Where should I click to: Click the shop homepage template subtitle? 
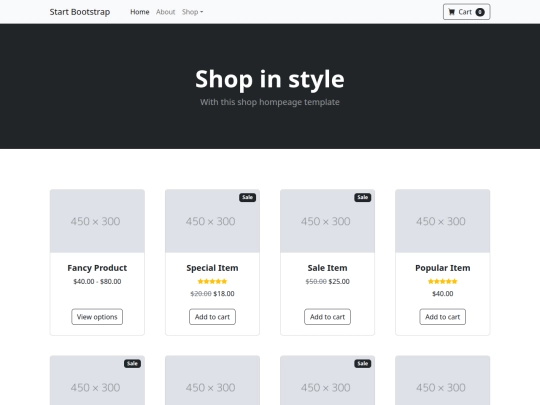pyautogui.click(x=270, y=102)
